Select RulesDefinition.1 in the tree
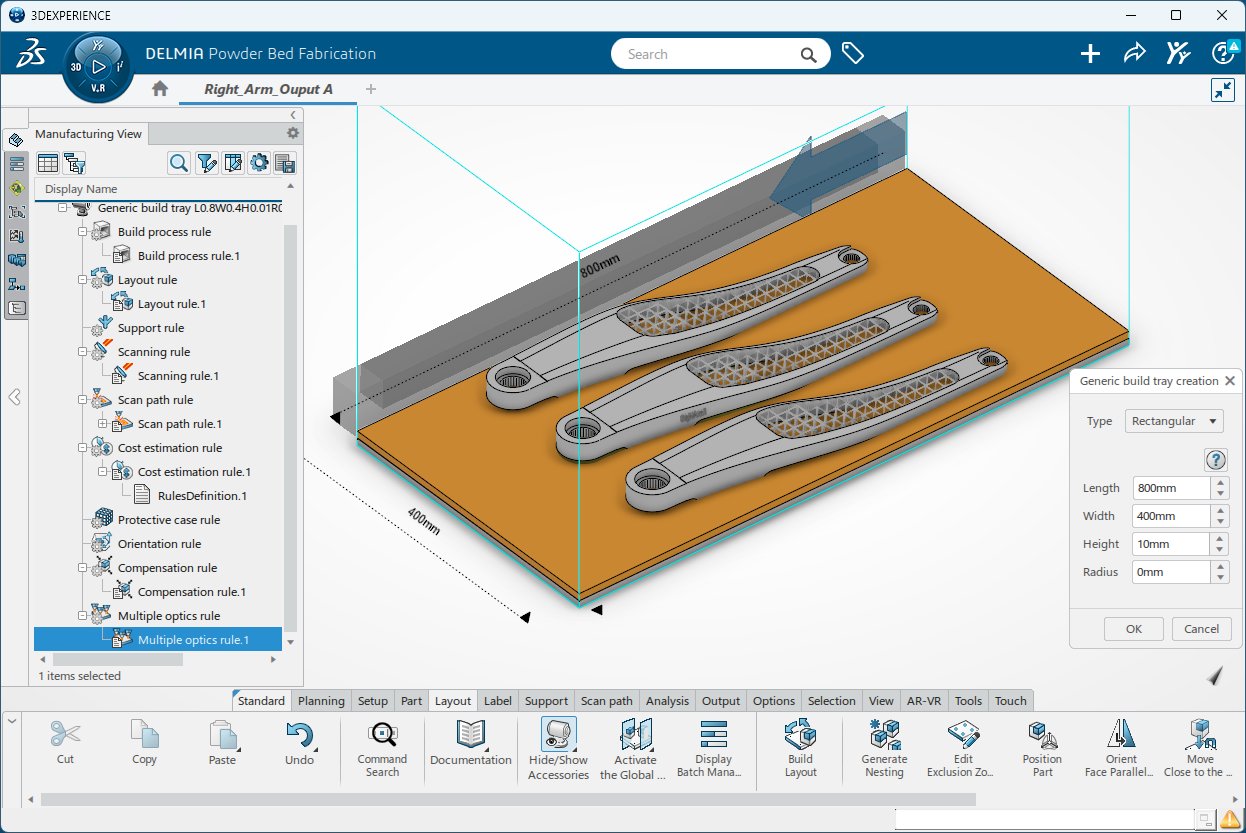The height and width of the screenshot is (833, 1246). 202,496
